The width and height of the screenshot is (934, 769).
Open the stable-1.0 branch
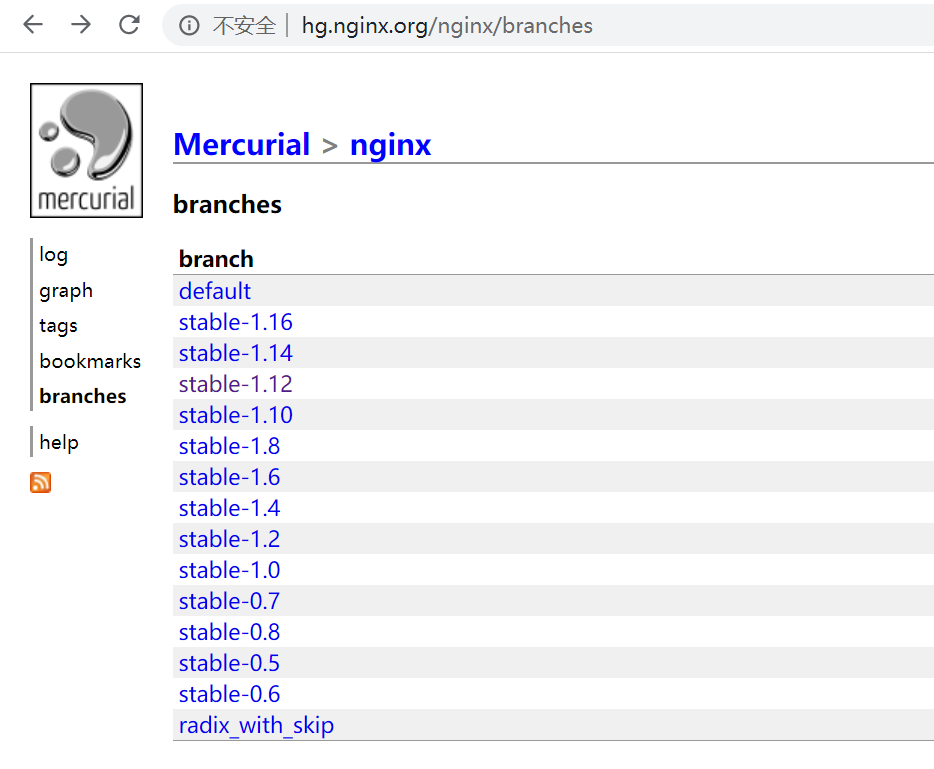(x=229, y=570)
